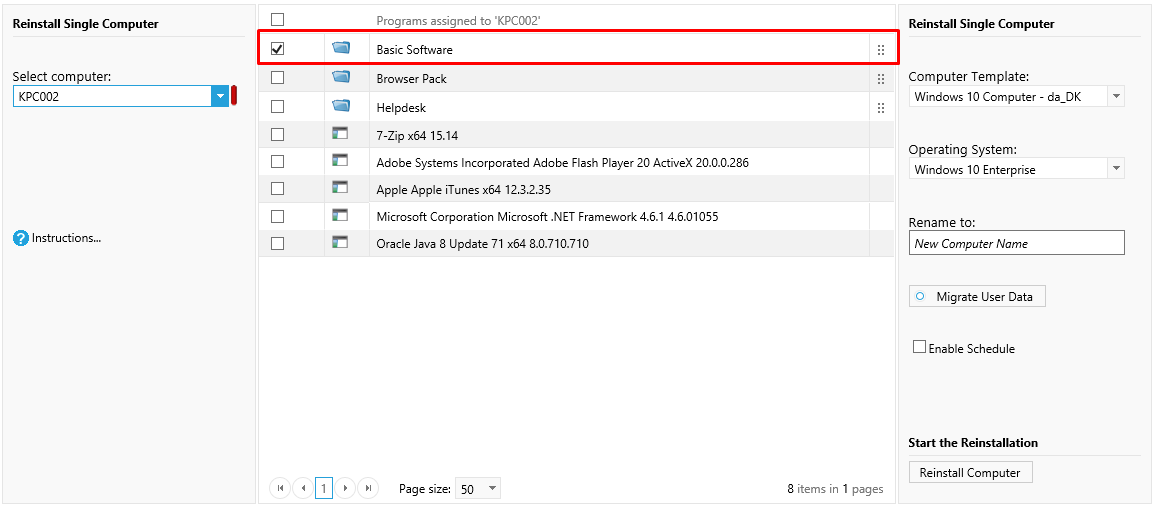Select the Migrate User Data option
Image resolution: width=1159 pixels, height=508 pixels.
coord(920,297)
